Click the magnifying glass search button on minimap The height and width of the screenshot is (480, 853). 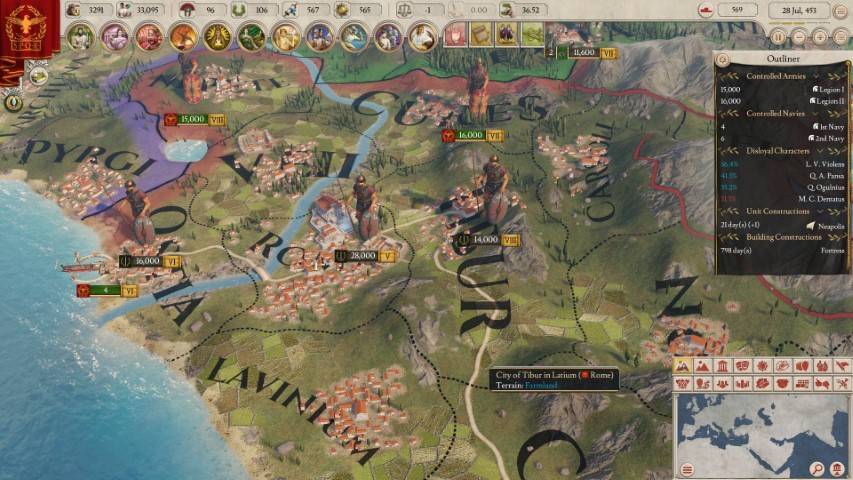click(x=818, y=469)
